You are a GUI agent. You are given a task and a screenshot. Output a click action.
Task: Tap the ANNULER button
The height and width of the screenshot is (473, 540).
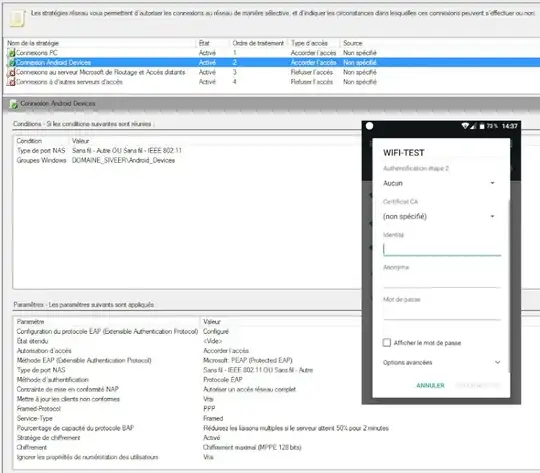coord(430,385)
